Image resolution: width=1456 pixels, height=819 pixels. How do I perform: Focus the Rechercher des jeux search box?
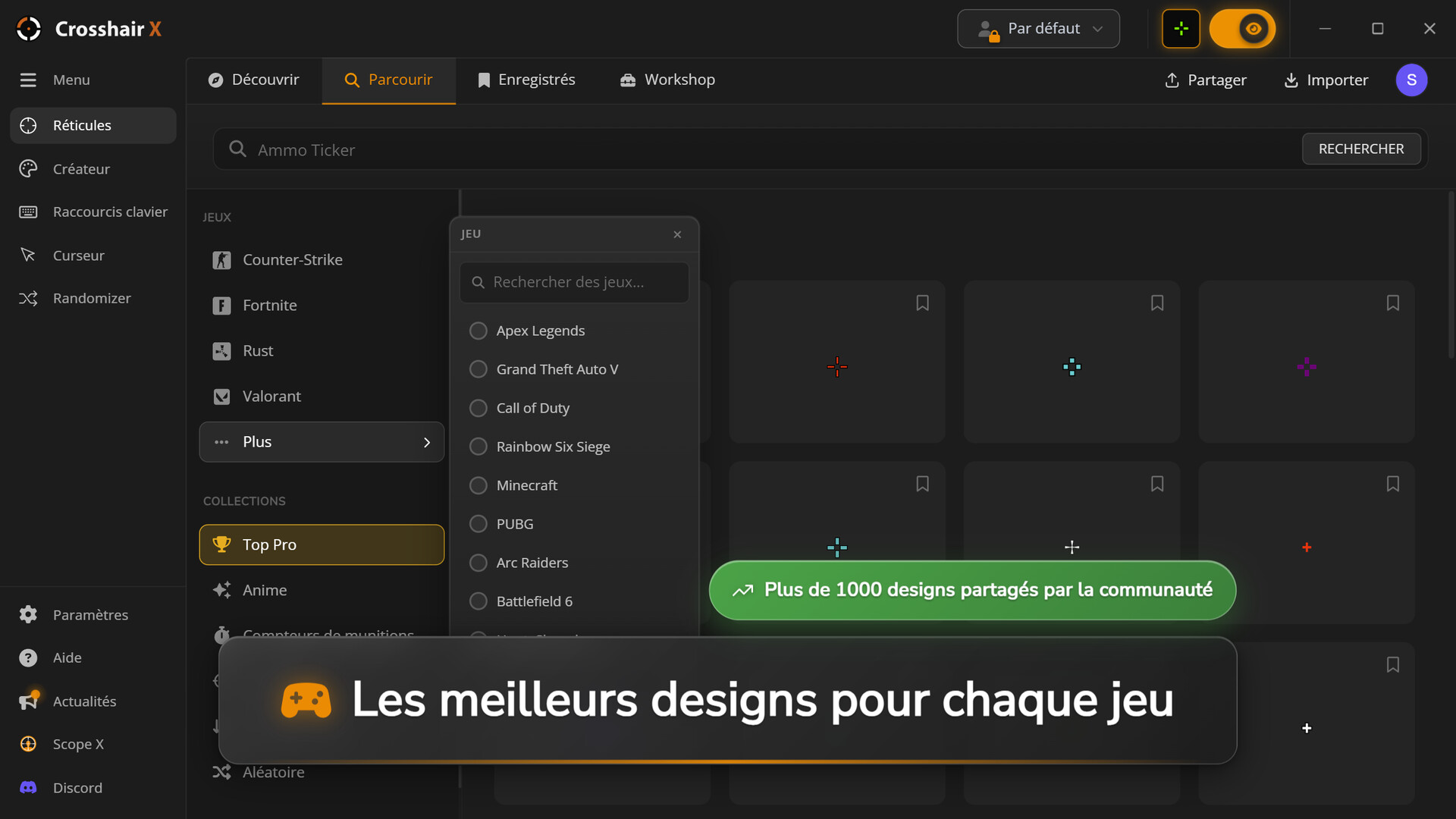pyautogui.click(x=574, y=282)
